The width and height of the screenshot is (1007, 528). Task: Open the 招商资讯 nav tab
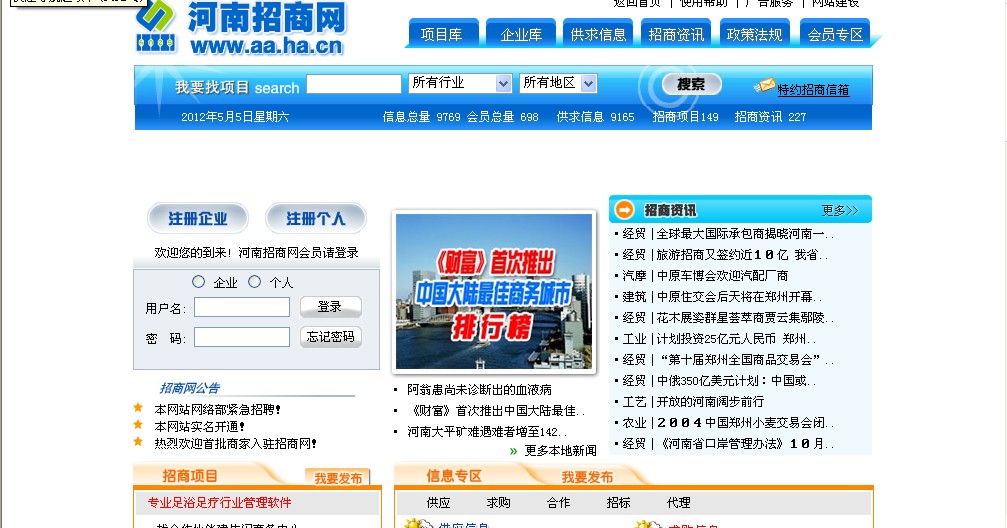click(676, 34)
